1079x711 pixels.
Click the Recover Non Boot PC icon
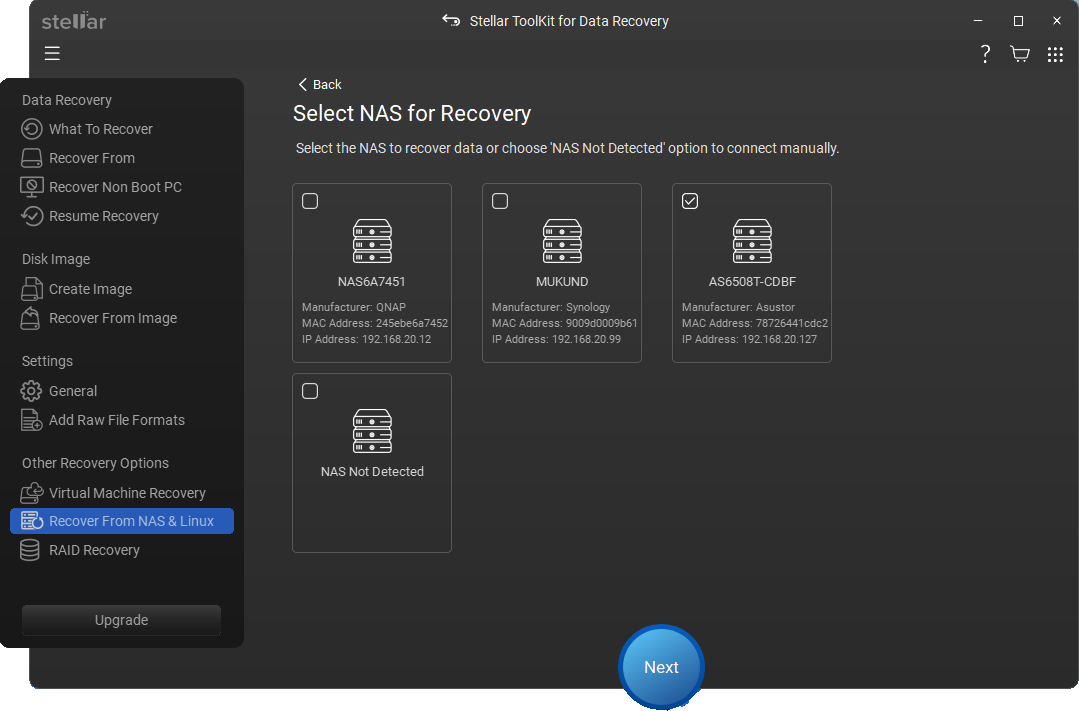click(x=31, y=187)
